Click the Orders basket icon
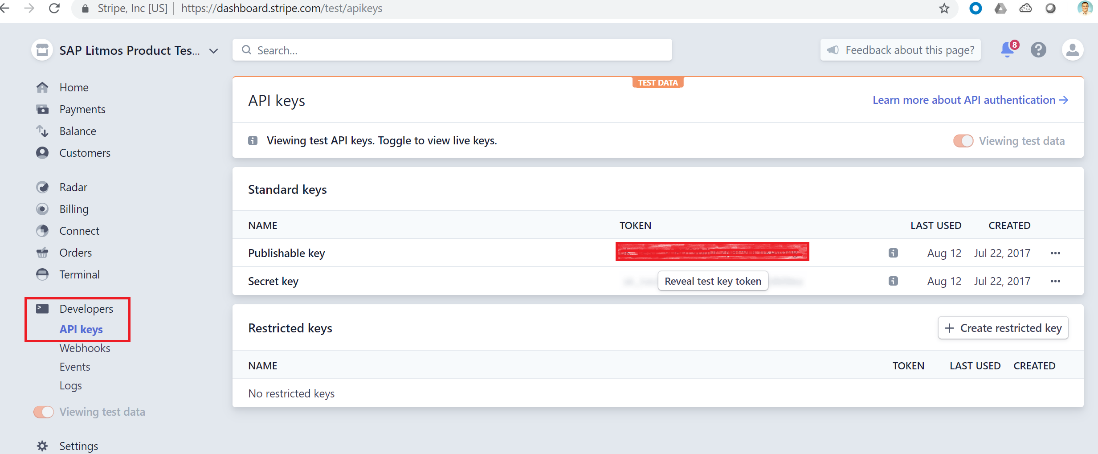 pyautogui.click(x=43, y=252)
